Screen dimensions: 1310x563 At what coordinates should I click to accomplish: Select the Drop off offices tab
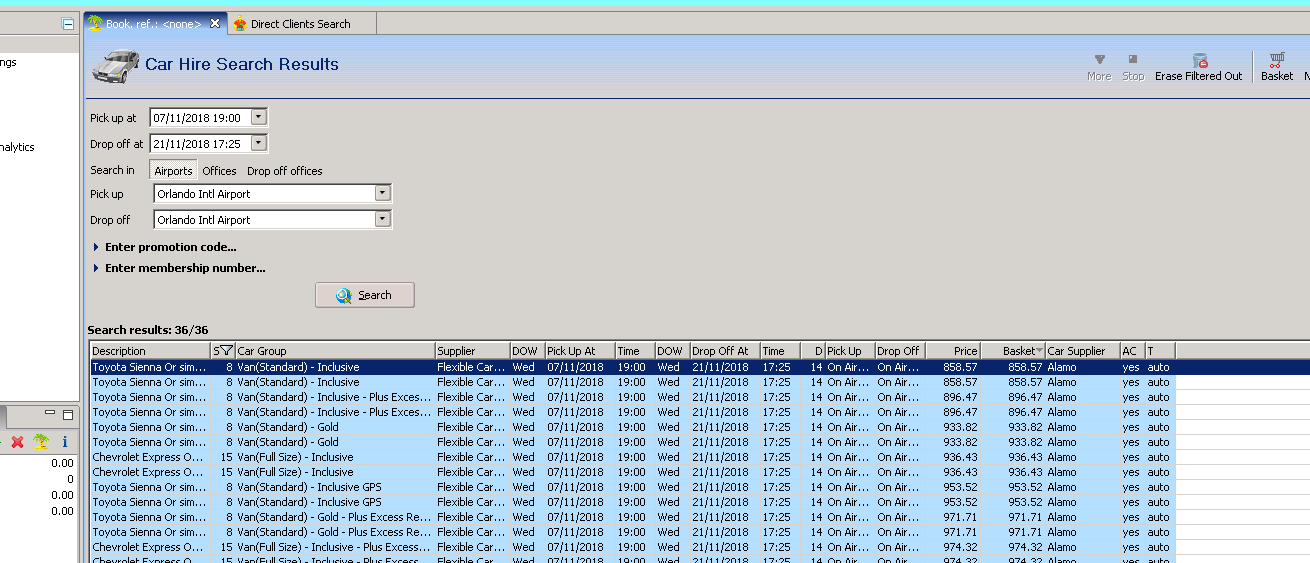coord(285,171)
